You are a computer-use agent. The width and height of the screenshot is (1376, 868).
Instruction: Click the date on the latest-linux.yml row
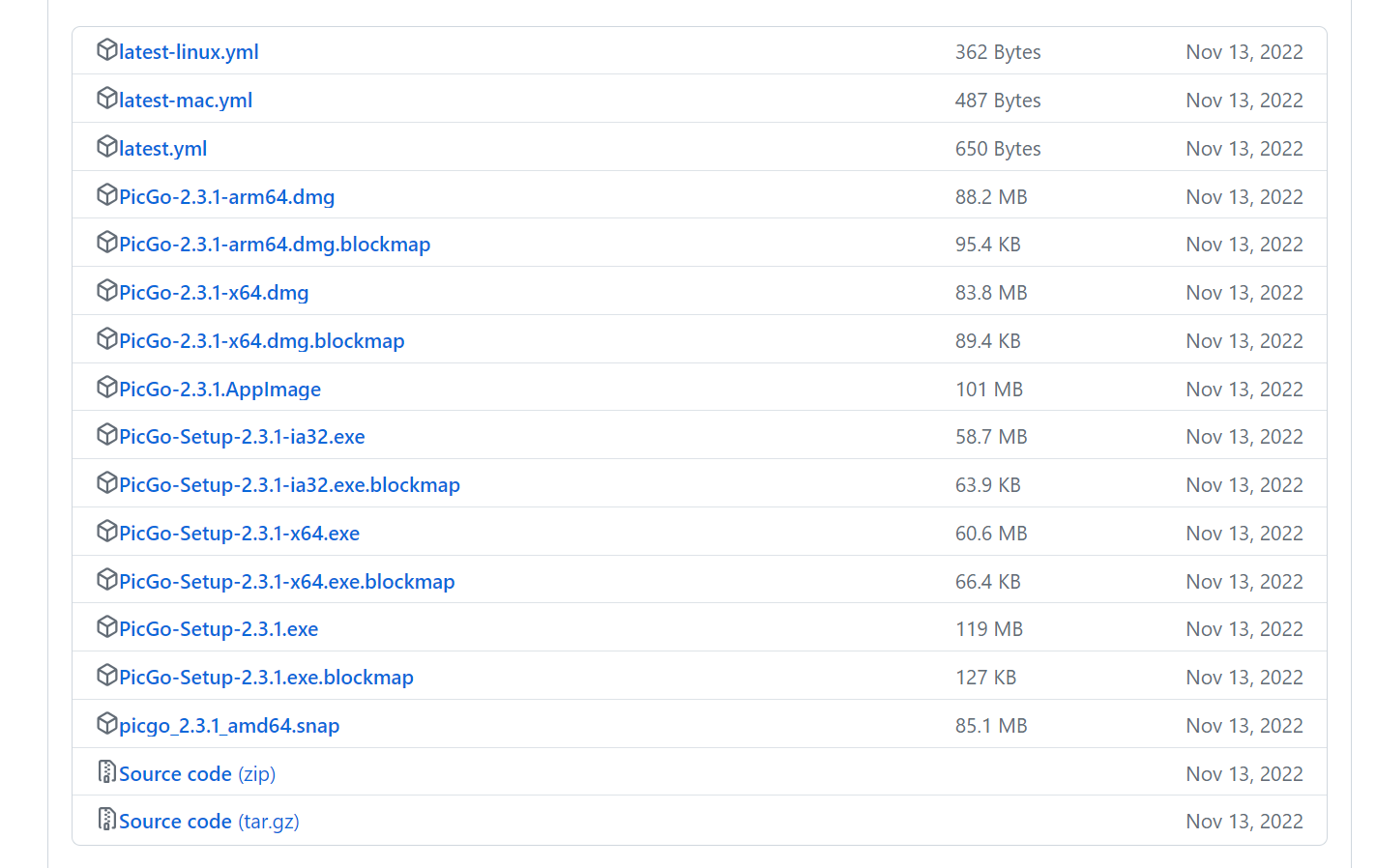1244,52
